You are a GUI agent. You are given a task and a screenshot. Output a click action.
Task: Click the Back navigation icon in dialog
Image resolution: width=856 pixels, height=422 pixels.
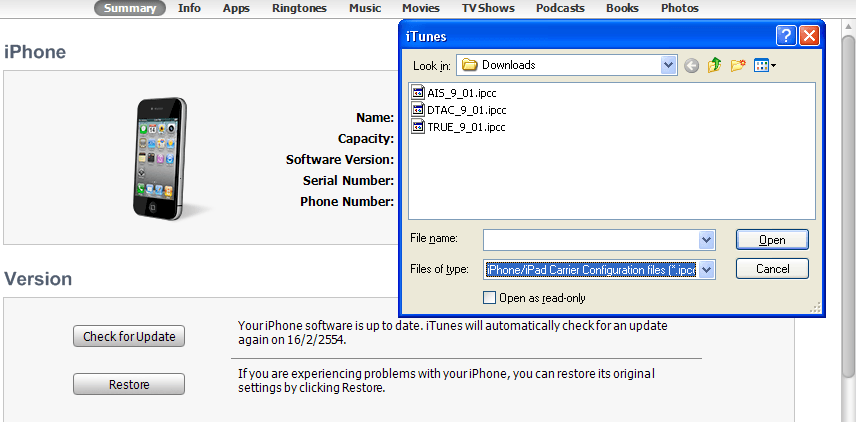(x=692, y=66)
